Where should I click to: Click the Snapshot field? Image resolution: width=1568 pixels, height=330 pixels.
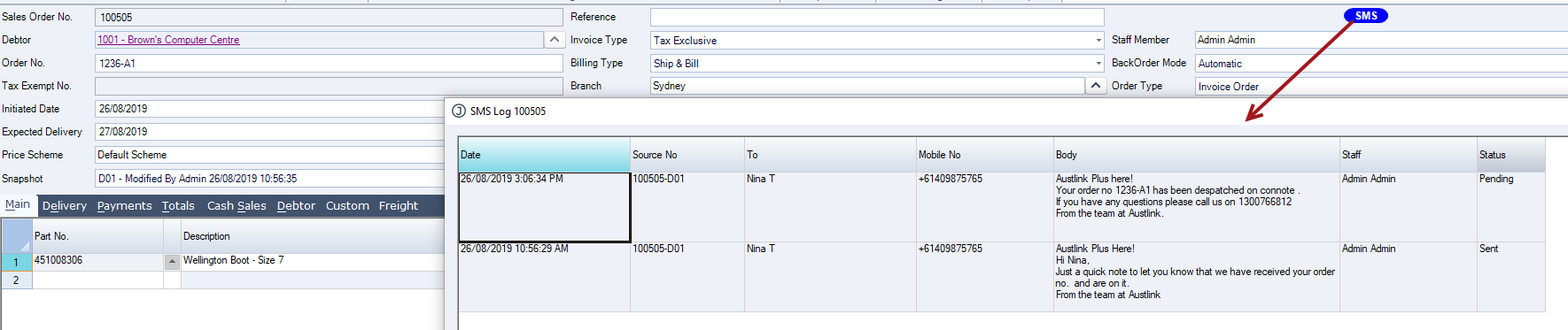[x=270, y=178]
